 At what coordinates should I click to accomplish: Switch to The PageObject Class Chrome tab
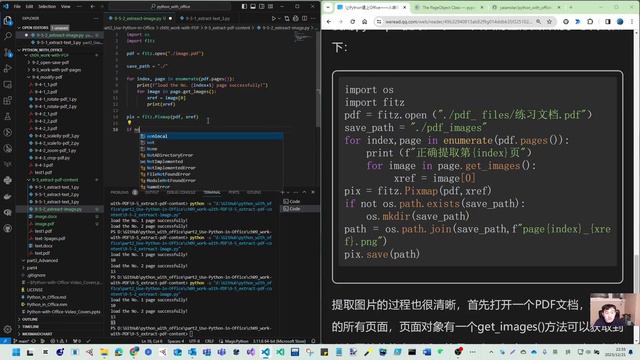click(449, 7)
